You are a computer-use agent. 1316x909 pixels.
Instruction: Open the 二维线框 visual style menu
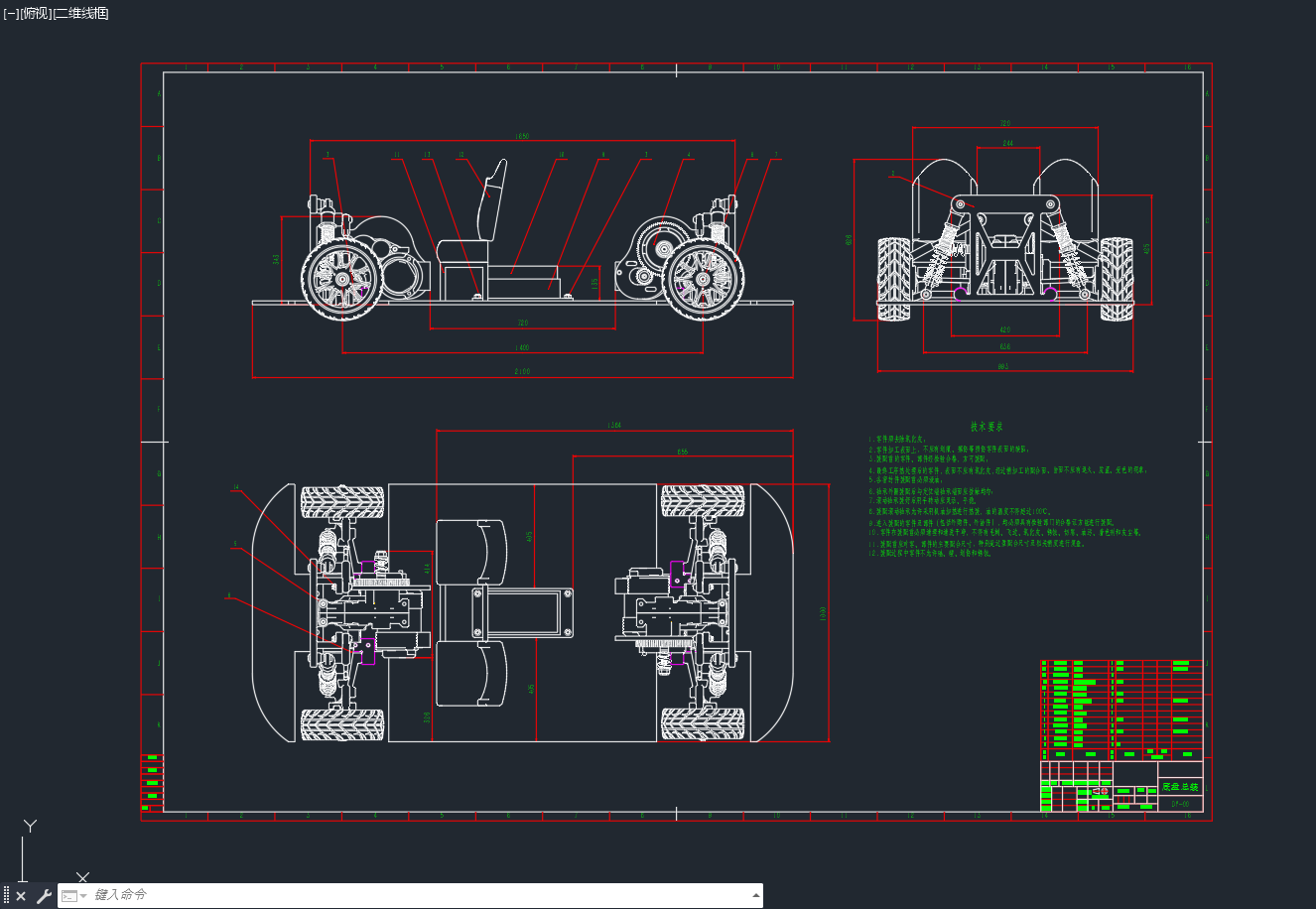pos(80,13)
